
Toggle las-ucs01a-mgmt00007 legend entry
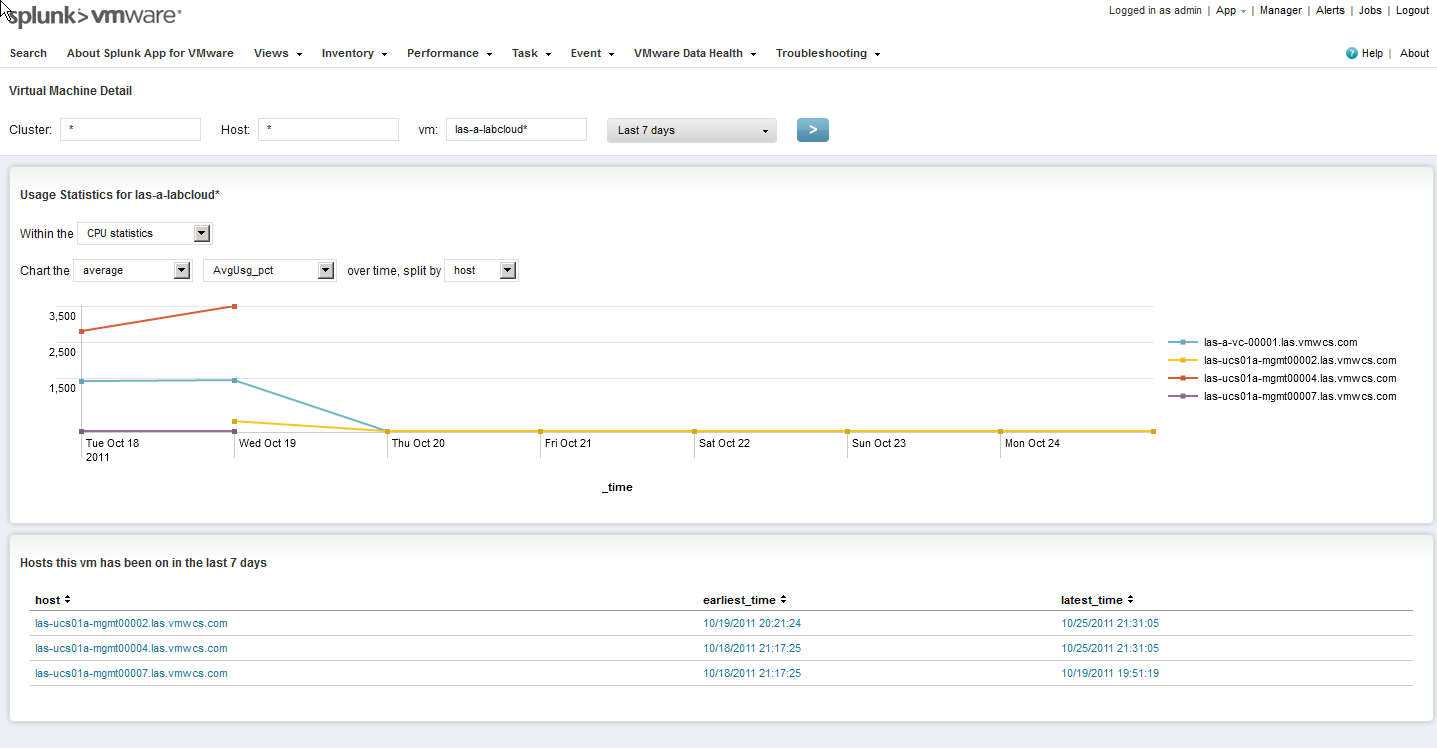point(1282,396)
